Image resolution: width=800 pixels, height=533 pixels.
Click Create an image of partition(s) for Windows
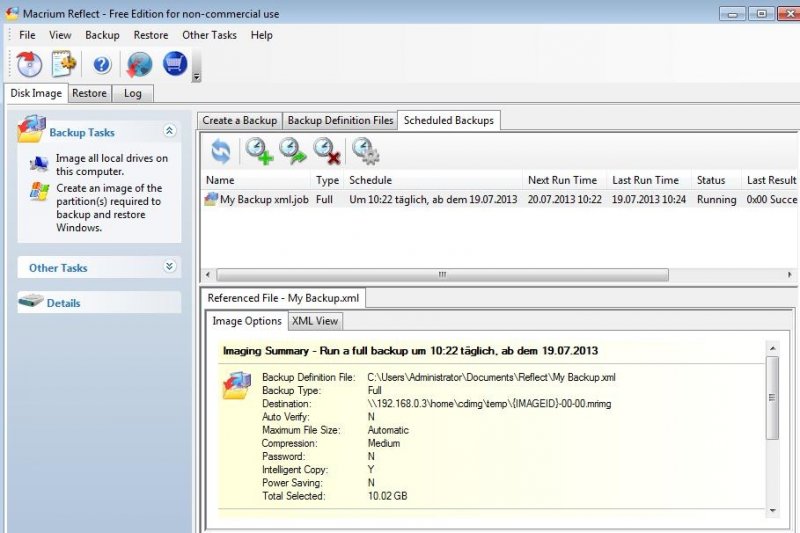(x=109, y=208)
